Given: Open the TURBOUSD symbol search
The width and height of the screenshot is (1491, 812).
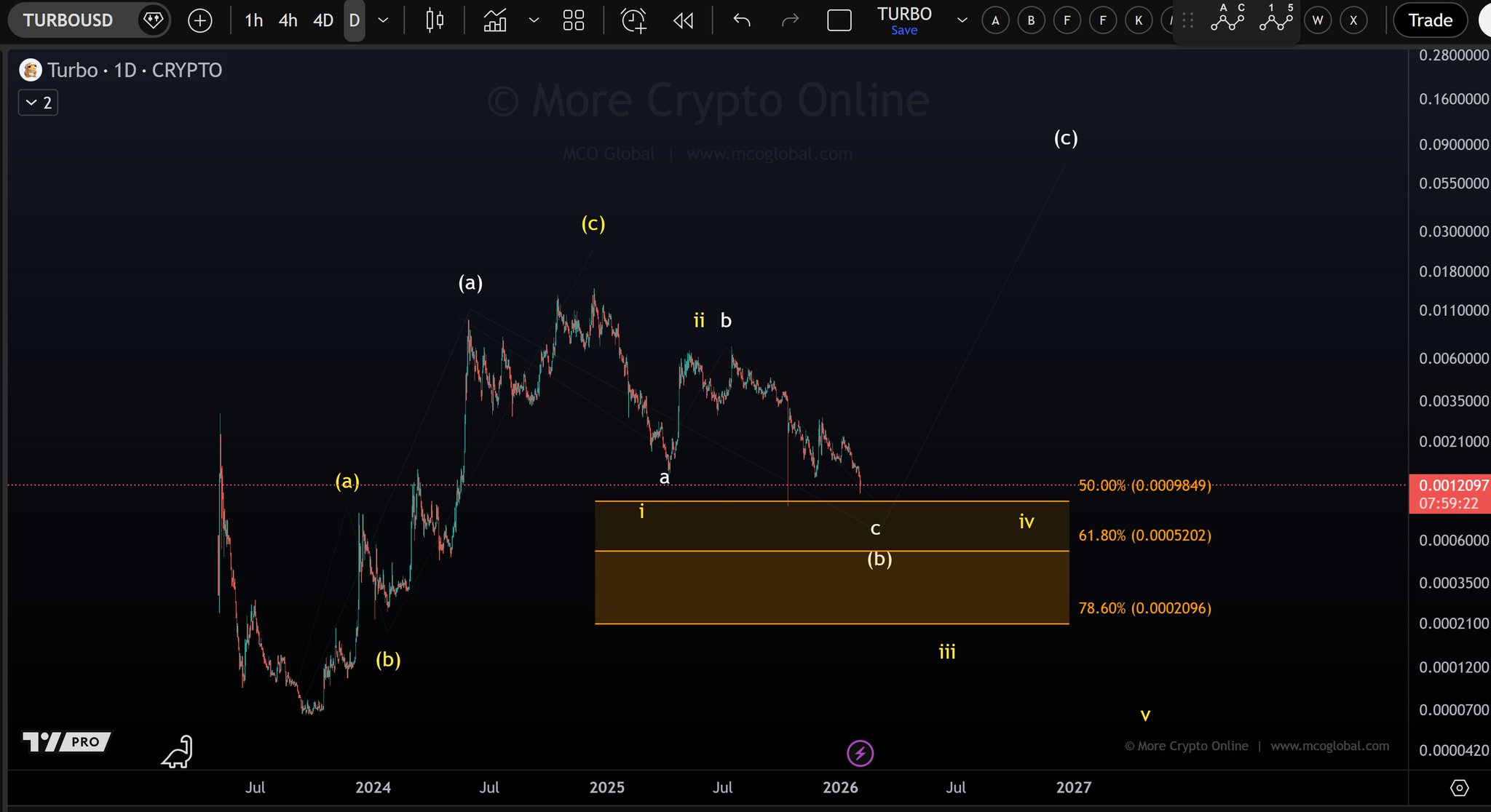Looking at the screenshot, I should [69, 20].
